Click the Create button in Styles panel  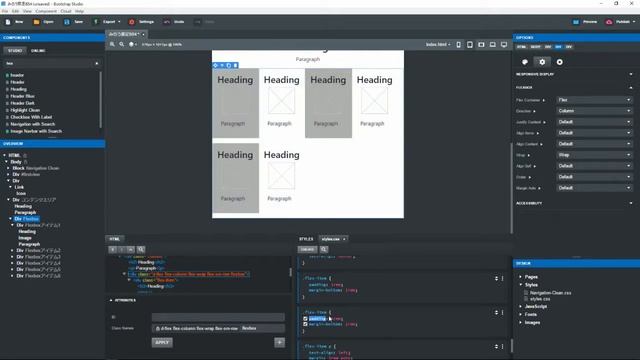(x=307, y=249)
